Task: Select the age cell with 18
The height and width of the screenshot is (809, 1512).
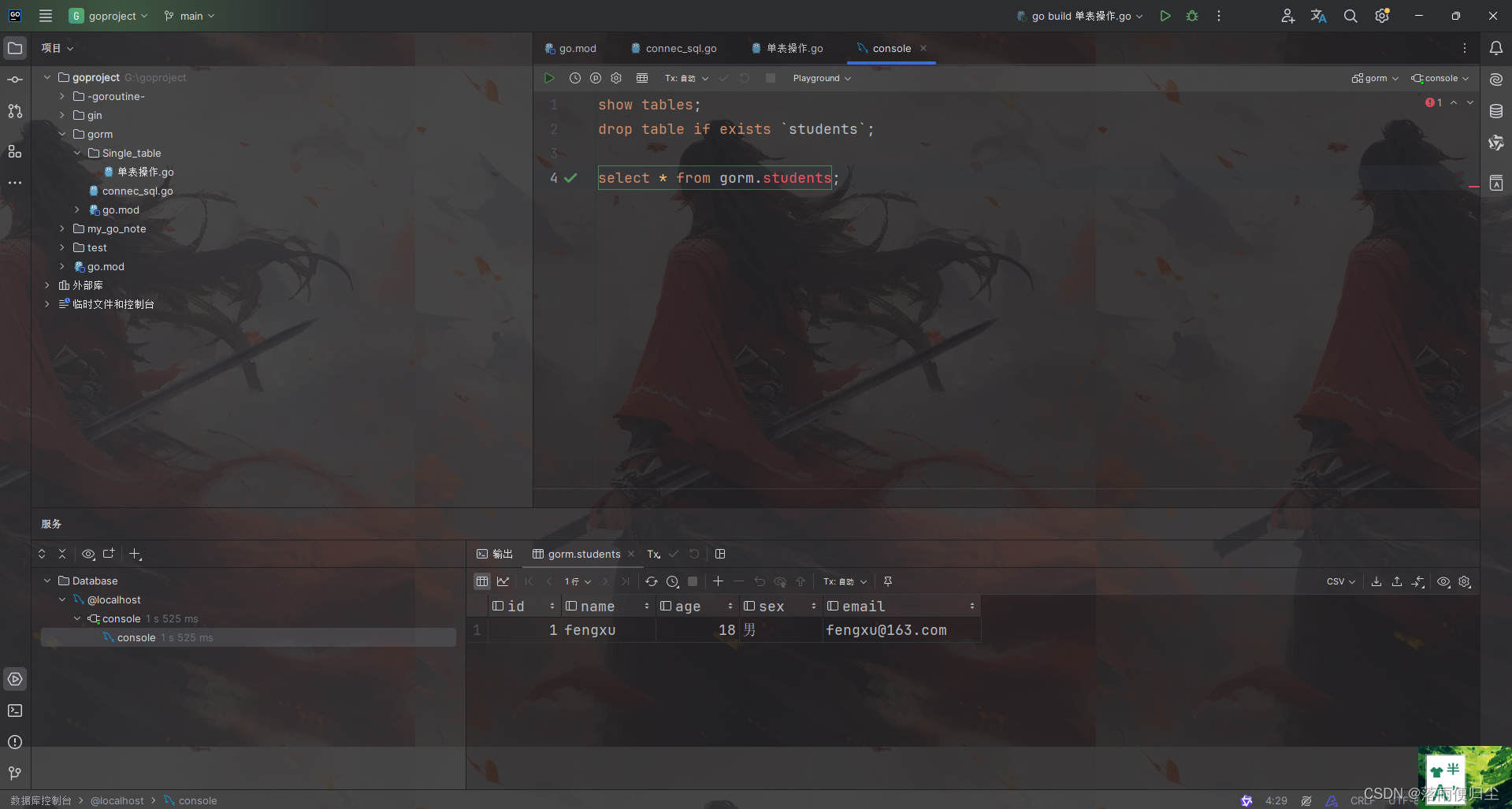Action: coord(698,630)
